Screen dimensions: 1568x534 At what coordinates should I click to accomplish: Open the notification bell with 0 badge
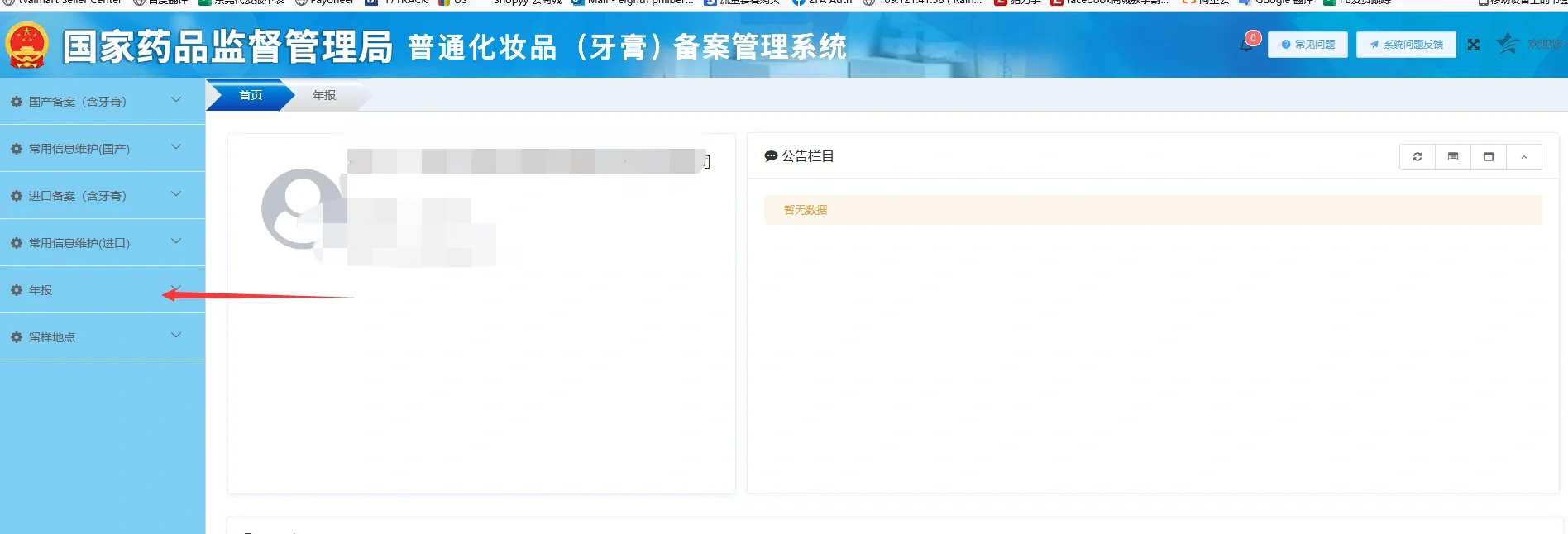pos(1248,43)
